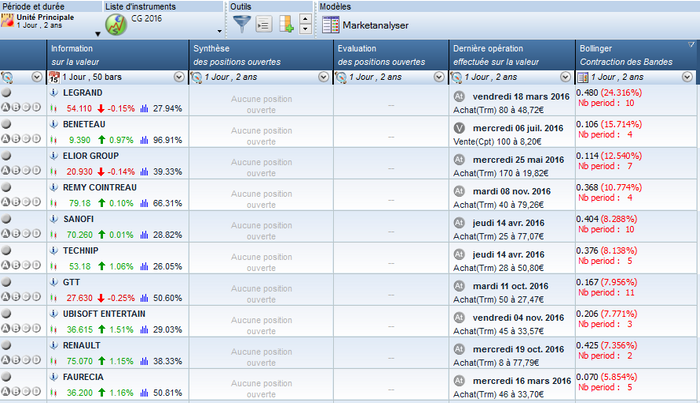This screenshot has height=403, width=700.
Task: Open the first column filter dropdown
Action: point(37,77)
